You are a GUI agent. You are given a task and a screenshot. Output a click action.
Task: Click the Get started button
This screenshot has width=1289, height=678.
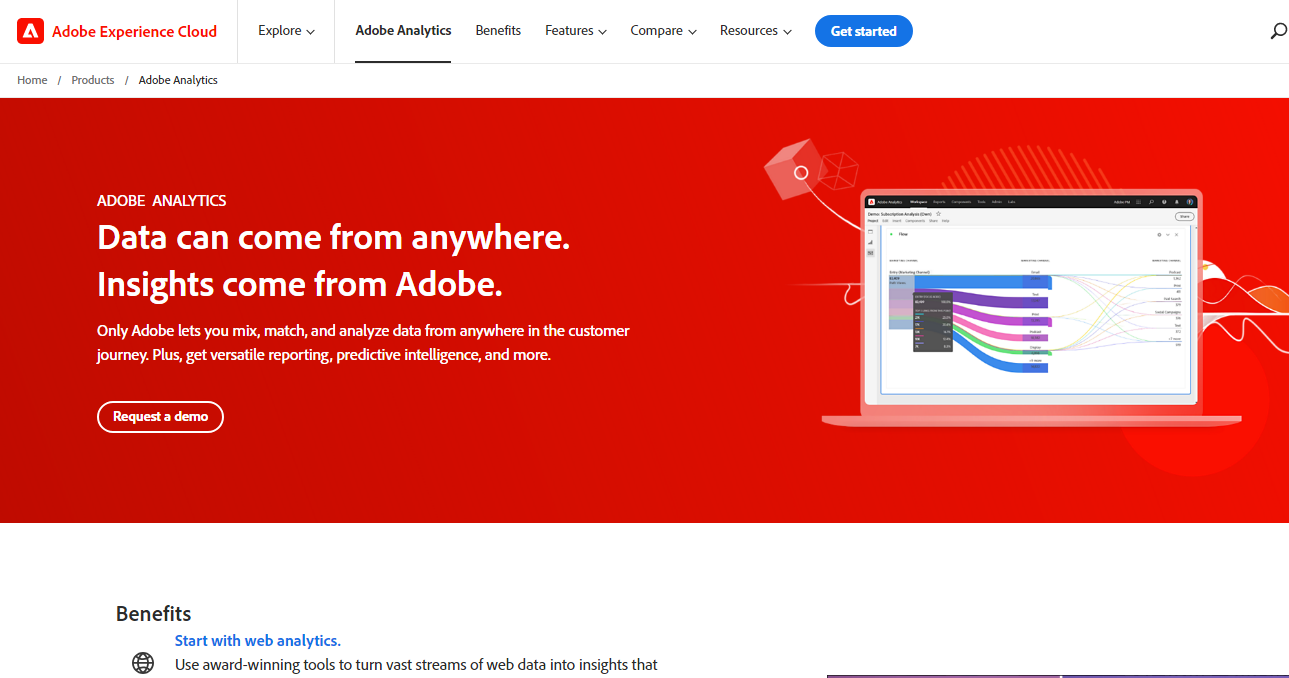864,31
